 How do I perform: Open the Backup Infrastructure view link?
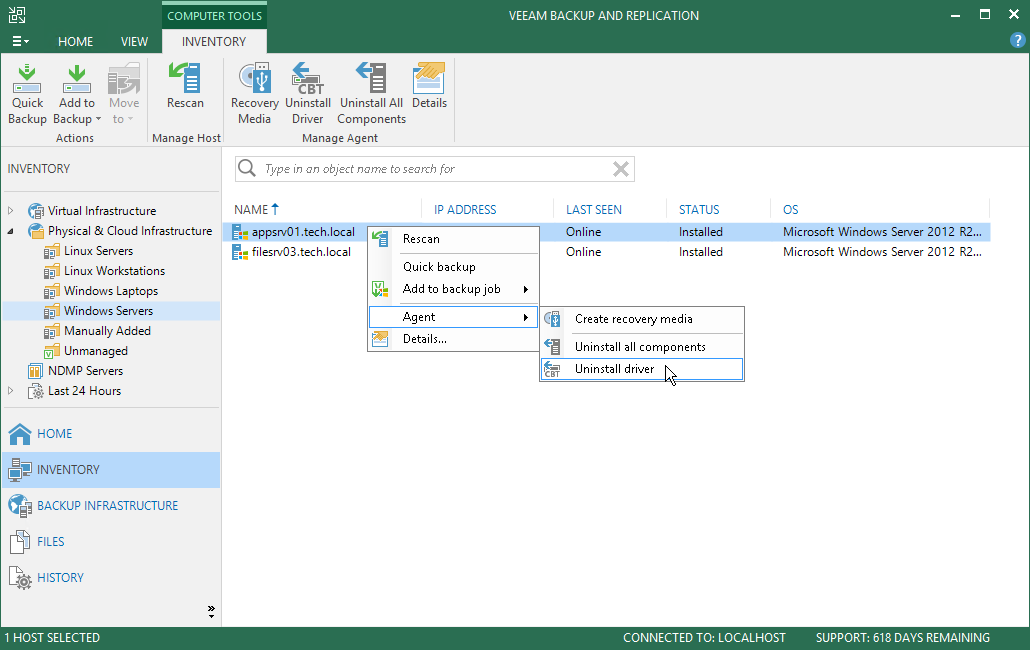(108, 506)
